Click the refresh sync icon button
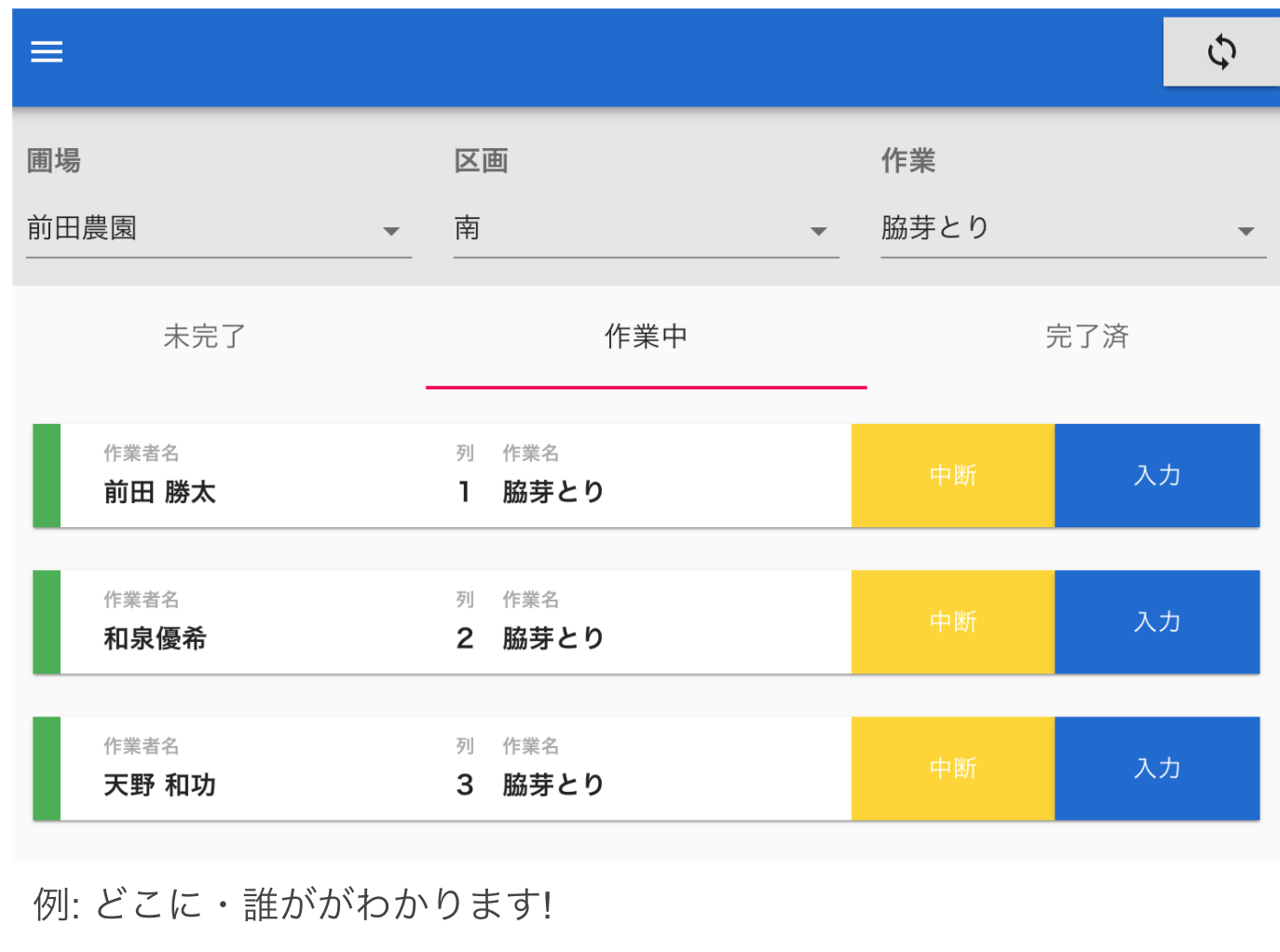This screenshot has height=952, width=1280. 1221,52
